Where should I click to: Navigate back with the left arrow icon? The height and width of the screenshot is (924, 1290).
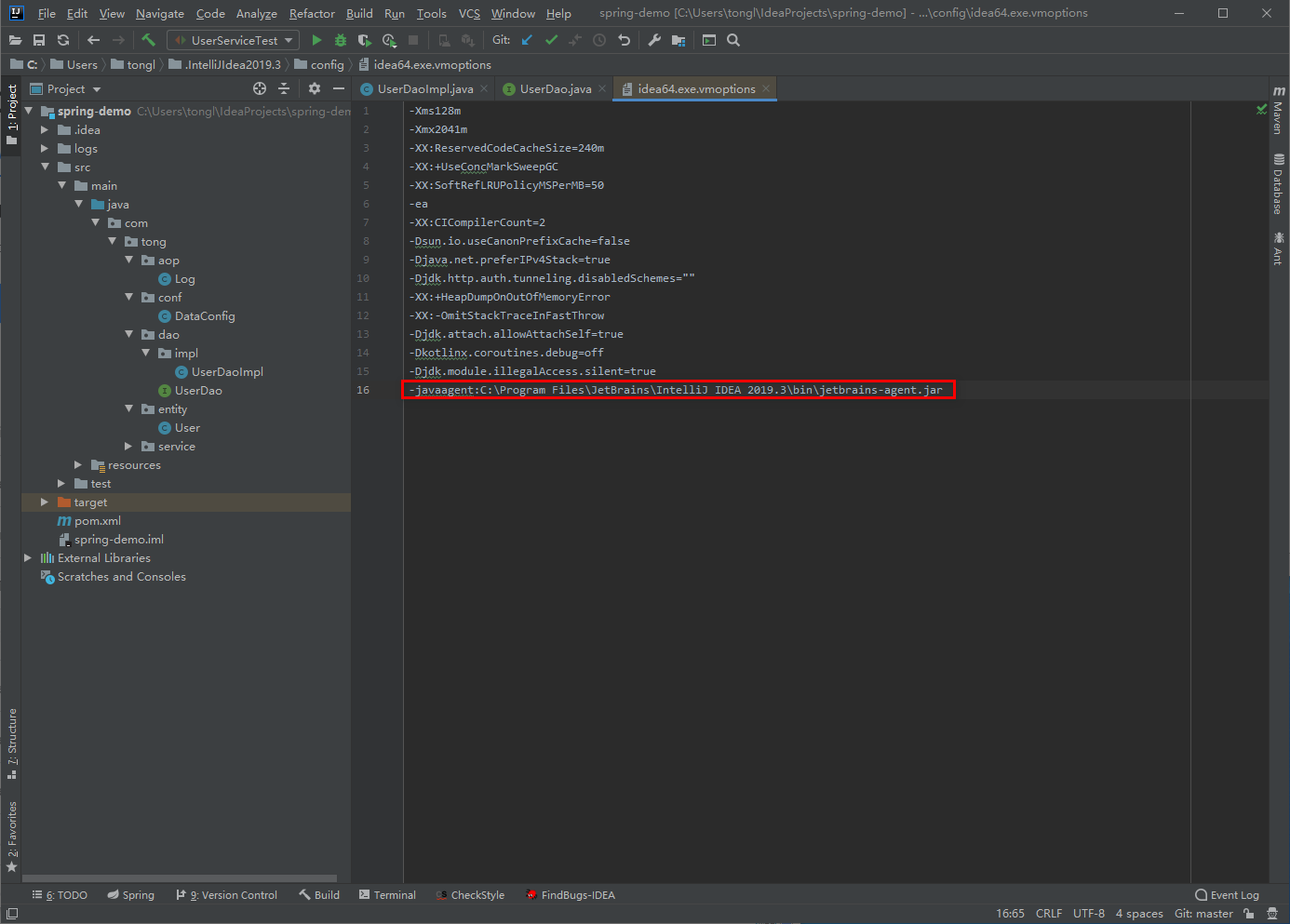[x=93, y=40]
